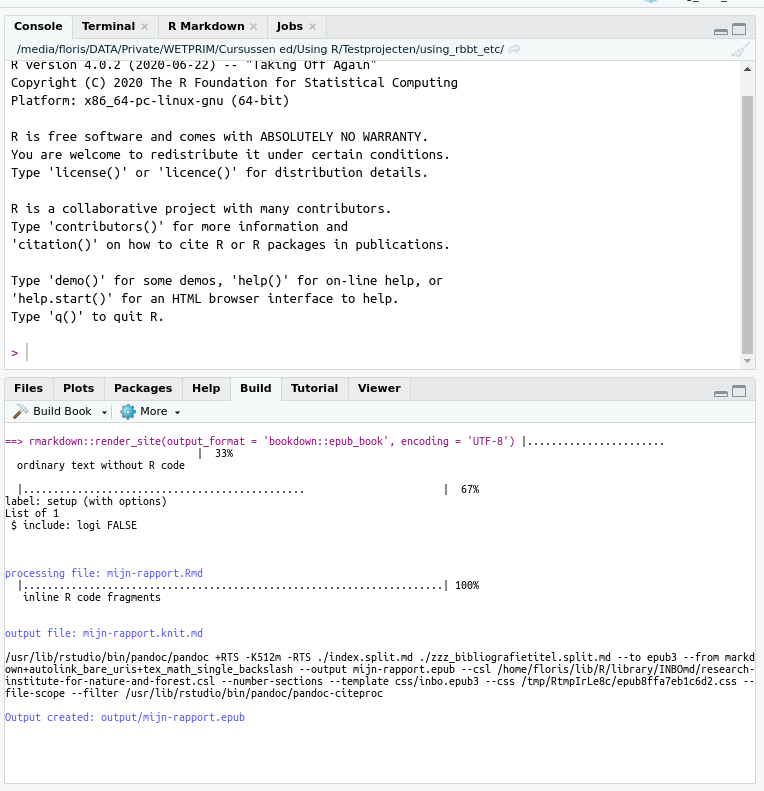Click the rmarkdown::render_site command line
This screenshot has width=764, height=791.
pos(260,441)
